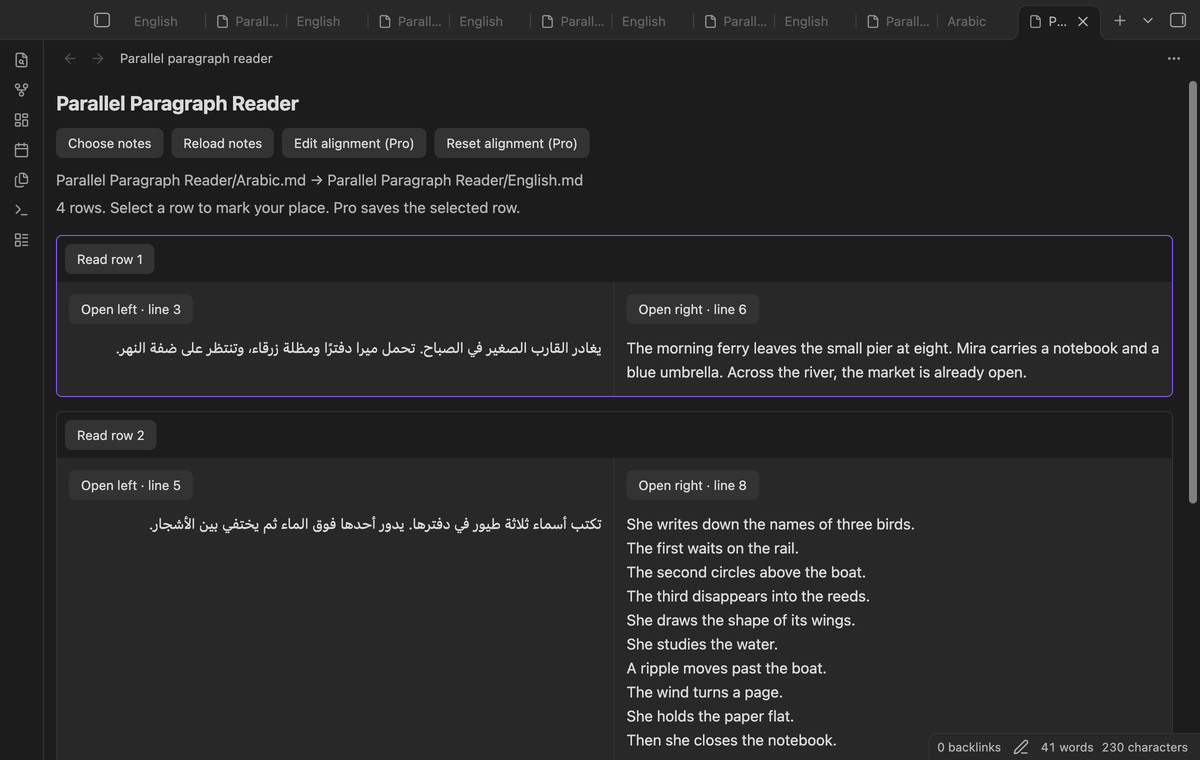The image size is (1200, 760).
Task: Open the quick switcher file-search icon
Action: 21,60
